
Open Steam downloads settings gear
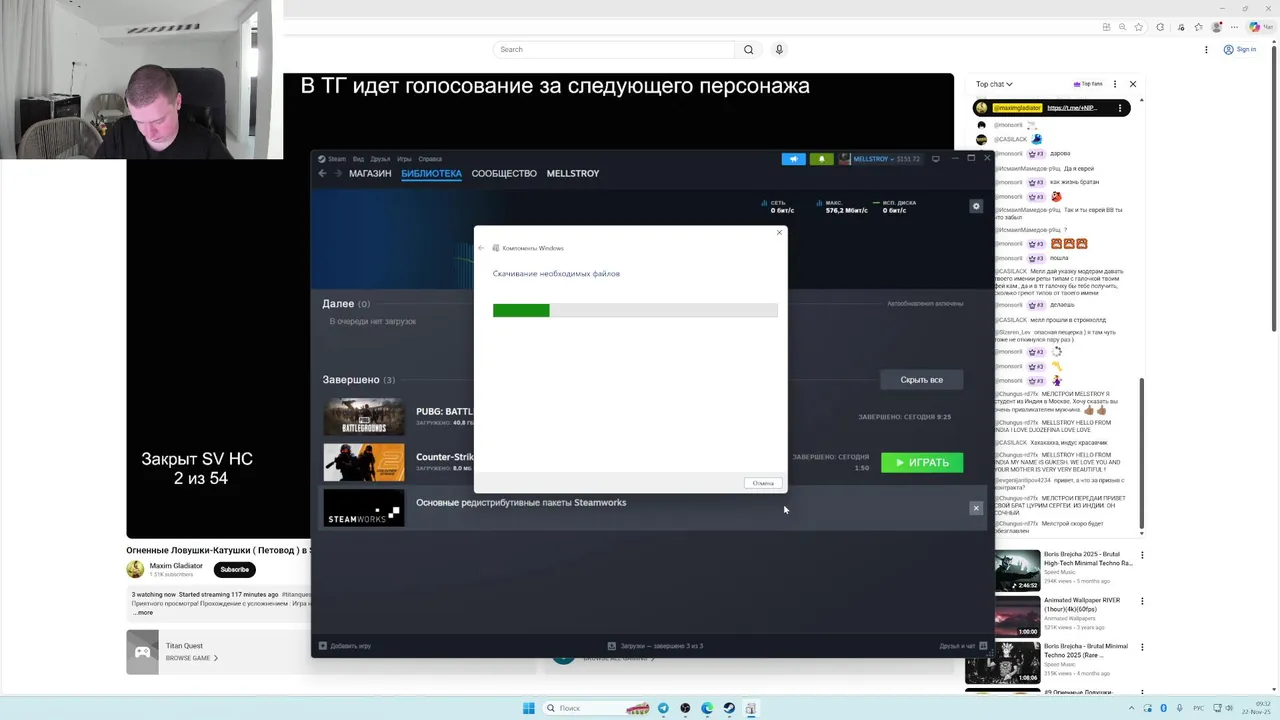pyautogui.click(x=976, y=206)
